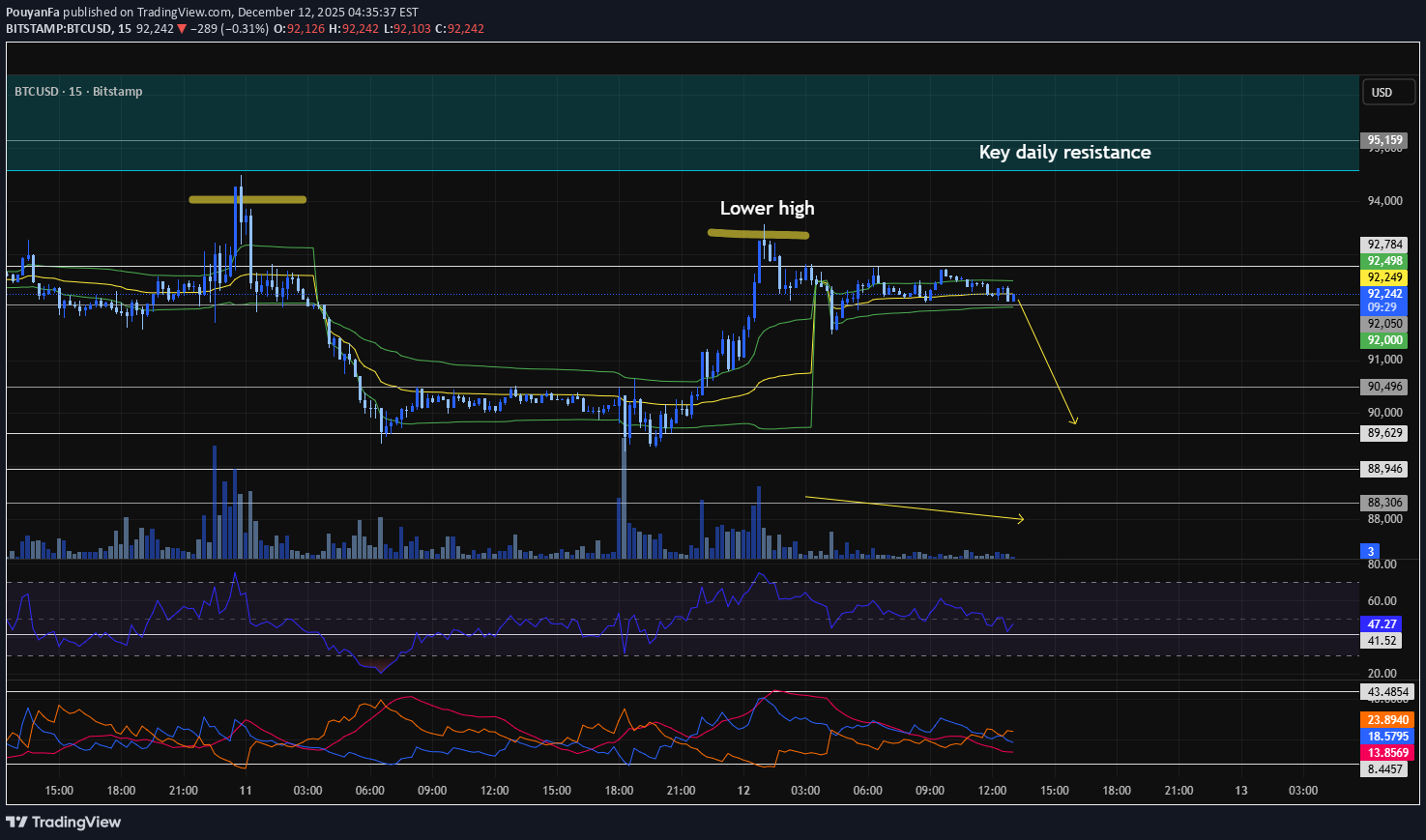Click the 12 date marker on time axis

[x=742, y=790]
